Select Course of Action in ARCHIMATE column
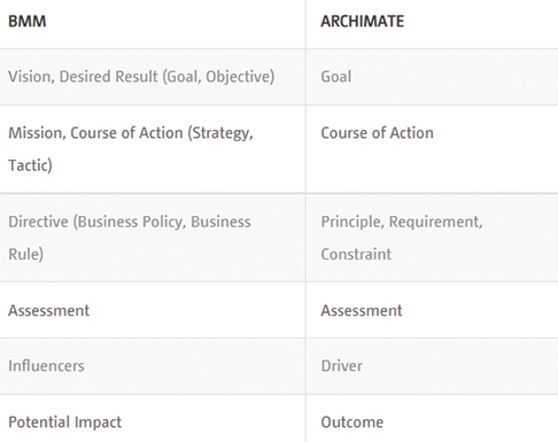558x442 pixels. pos(377,133)
